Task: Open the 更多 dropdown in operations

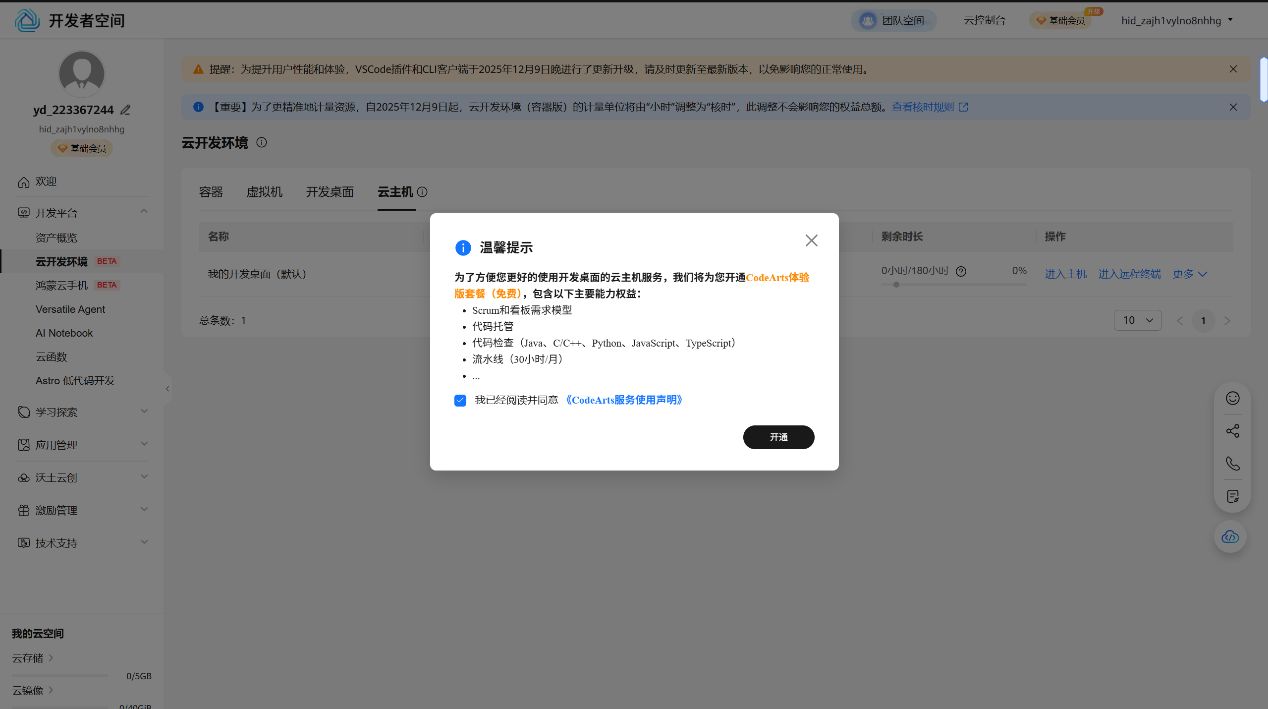Action: 1190,274
